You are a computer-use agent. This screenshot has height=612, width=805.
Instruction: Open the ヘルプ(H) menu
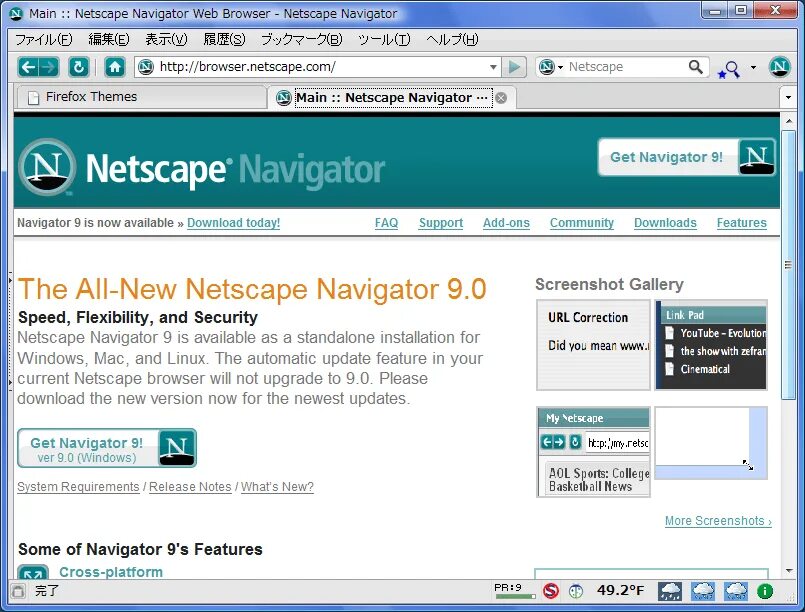[x=452, y=40]
